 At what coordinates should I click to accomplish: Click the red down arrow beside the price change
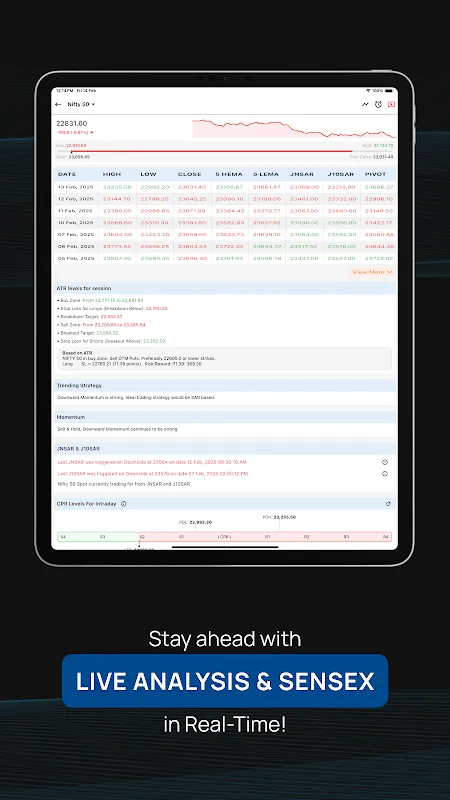tap(91, 133)
